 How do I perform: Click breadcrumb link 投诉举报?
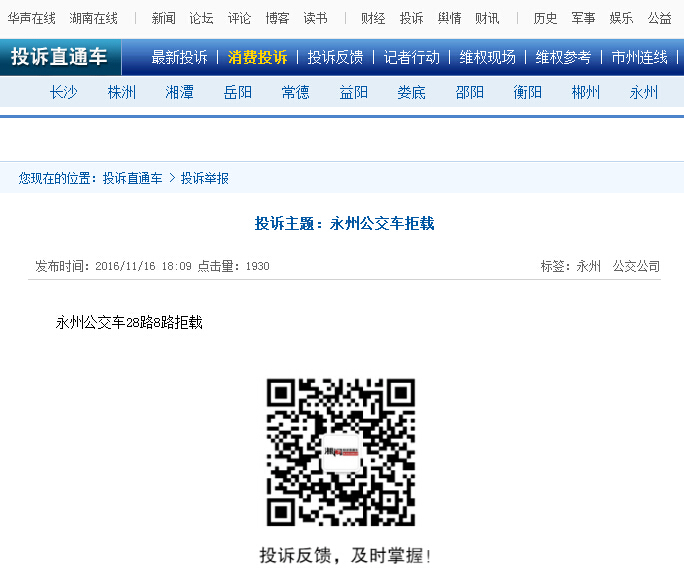point(205,178)
